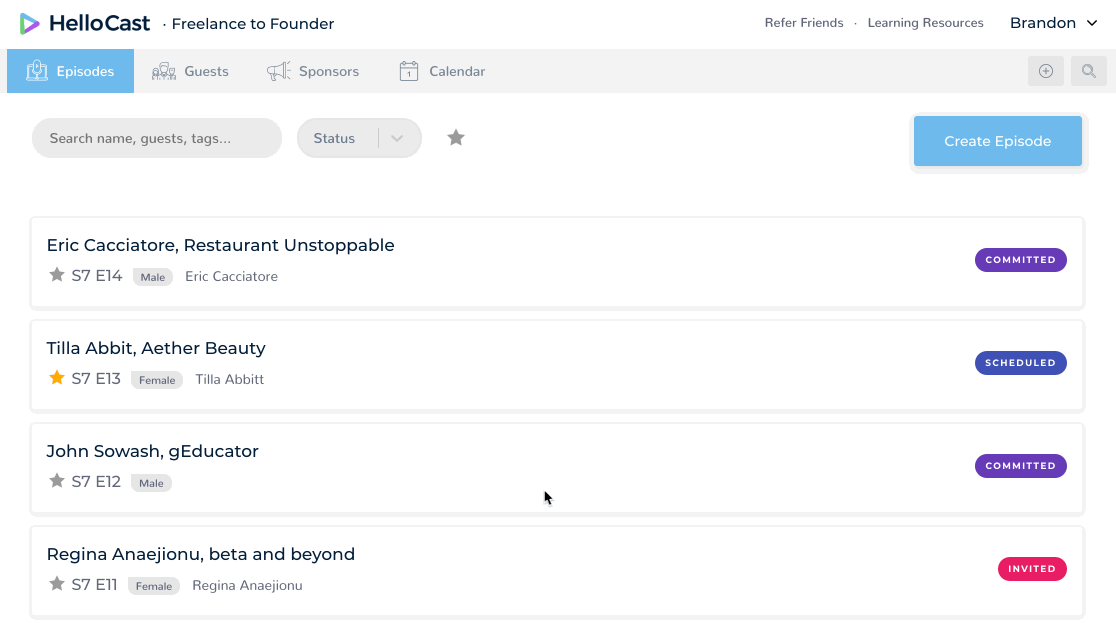Click the HelloCast logo icon

(30, 23)
